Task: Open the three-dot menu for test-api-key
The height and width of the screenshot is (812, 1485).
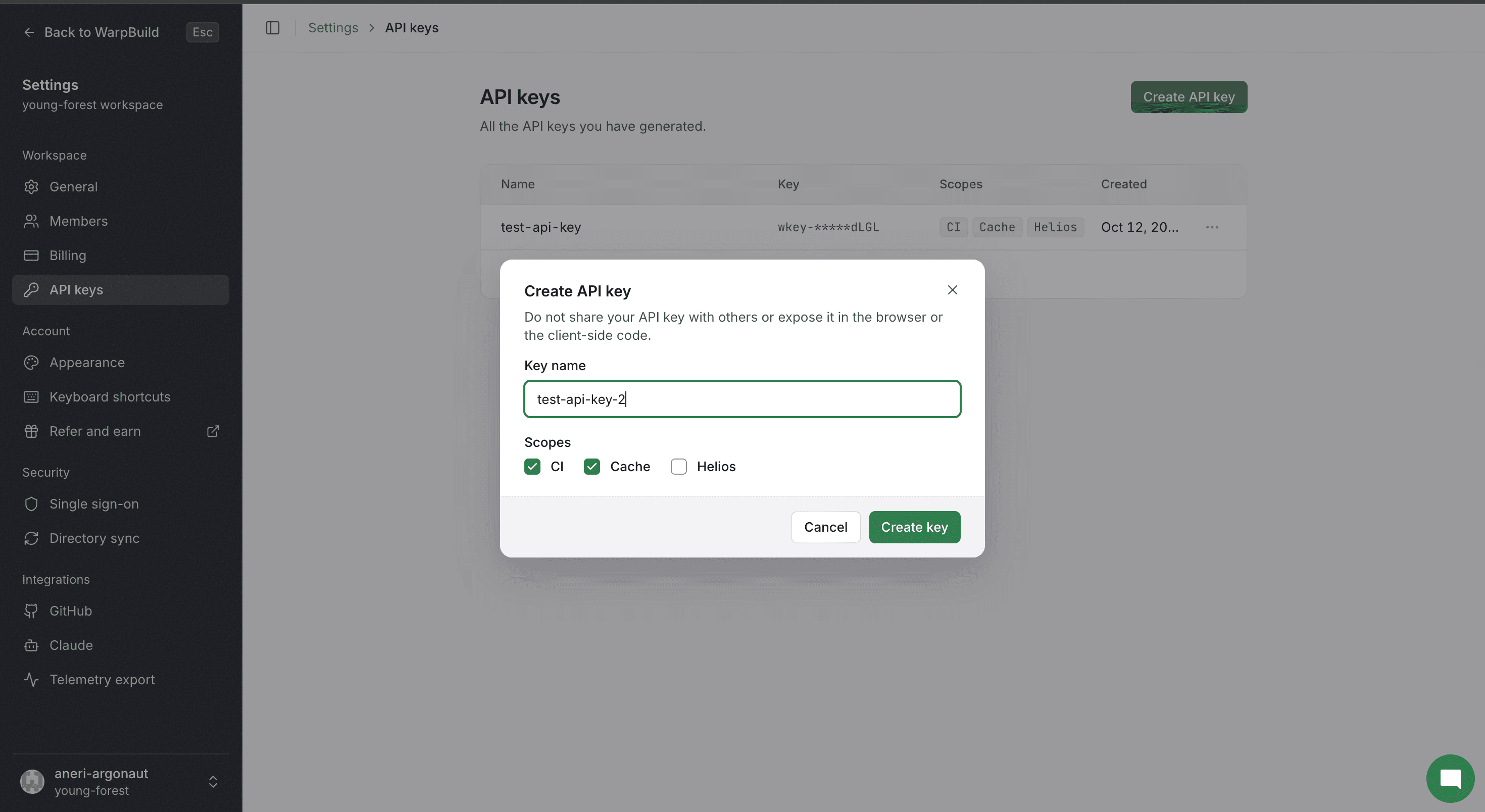Action: (1212, 227)
